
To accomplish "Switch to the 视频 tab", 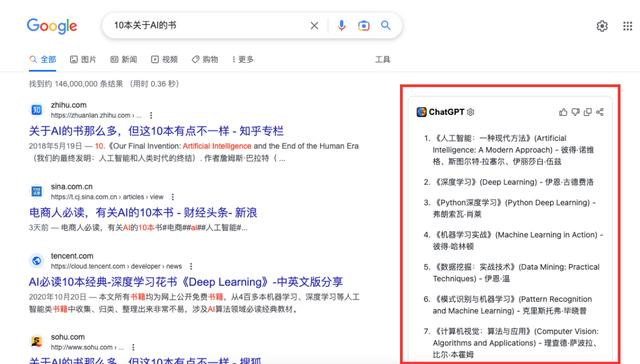I will (x=164, y=60).
